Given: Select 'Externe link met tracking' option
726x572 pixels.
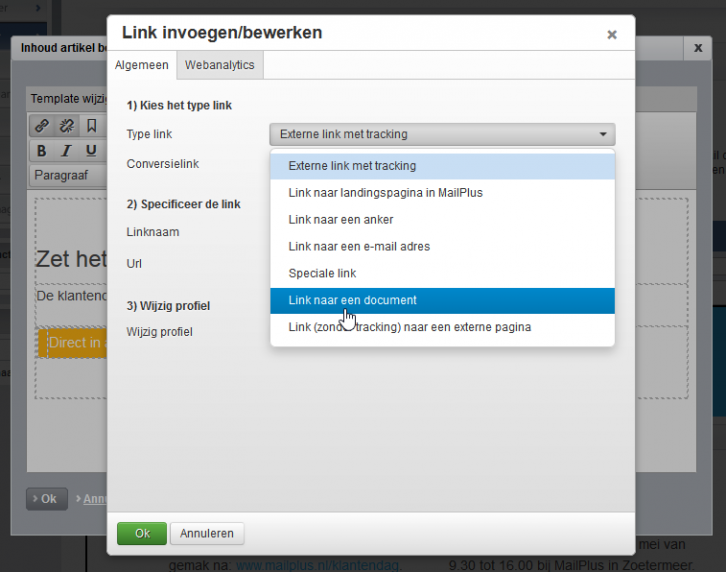Looking at the screenshot, I should point(352,166).
